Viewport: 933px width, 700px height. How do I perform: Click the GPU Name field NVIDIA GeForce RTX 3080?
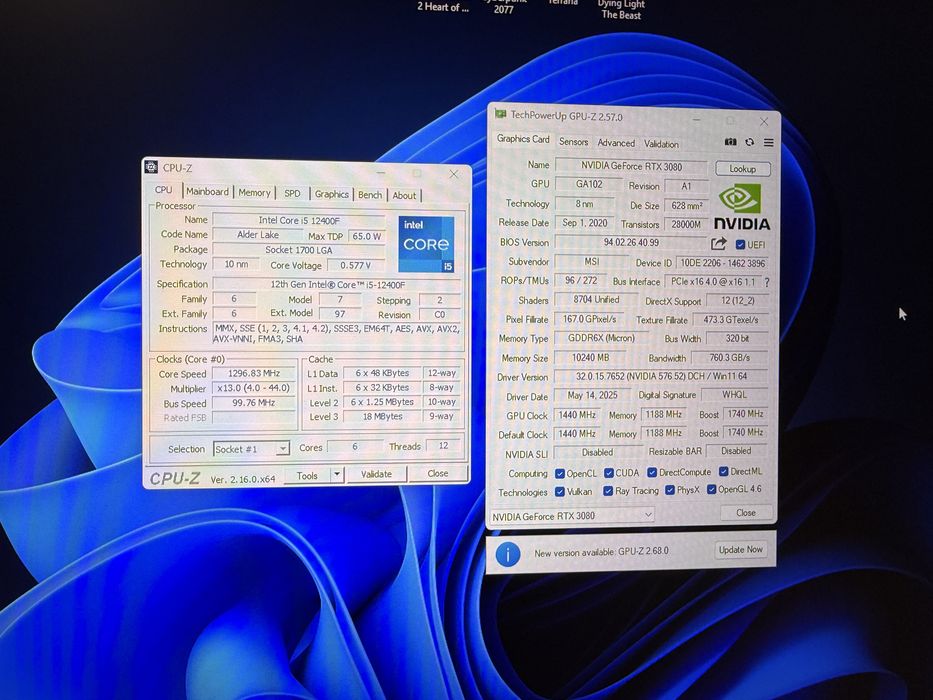(x=631, y=166)
